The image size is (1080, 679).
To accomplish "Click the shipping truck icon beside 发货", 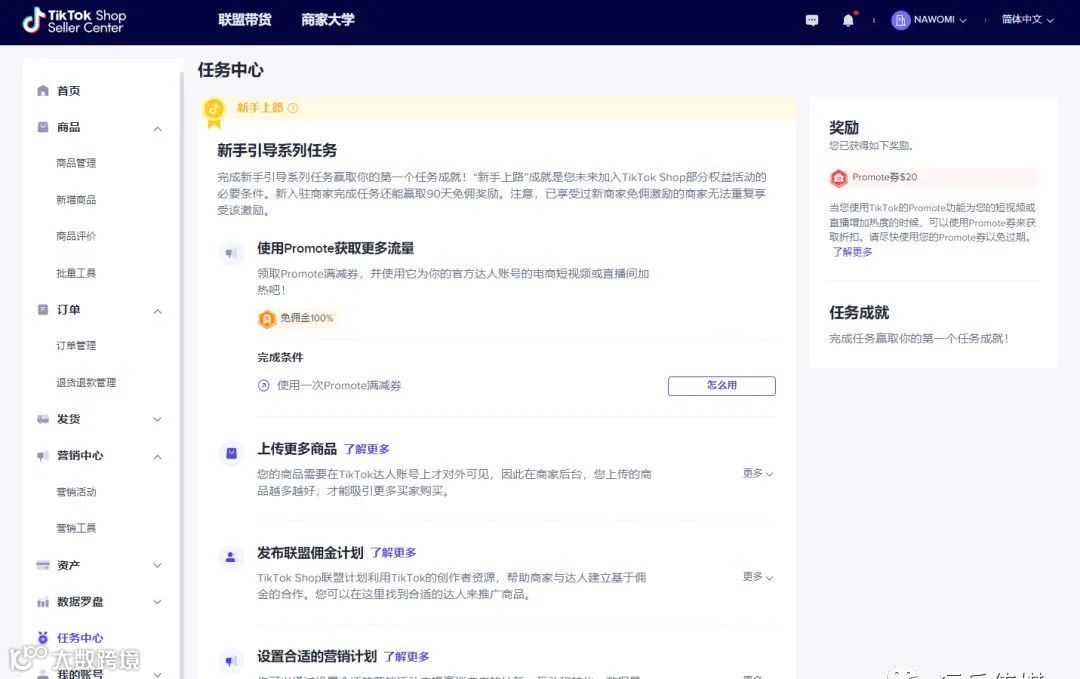I will [43, 419].
